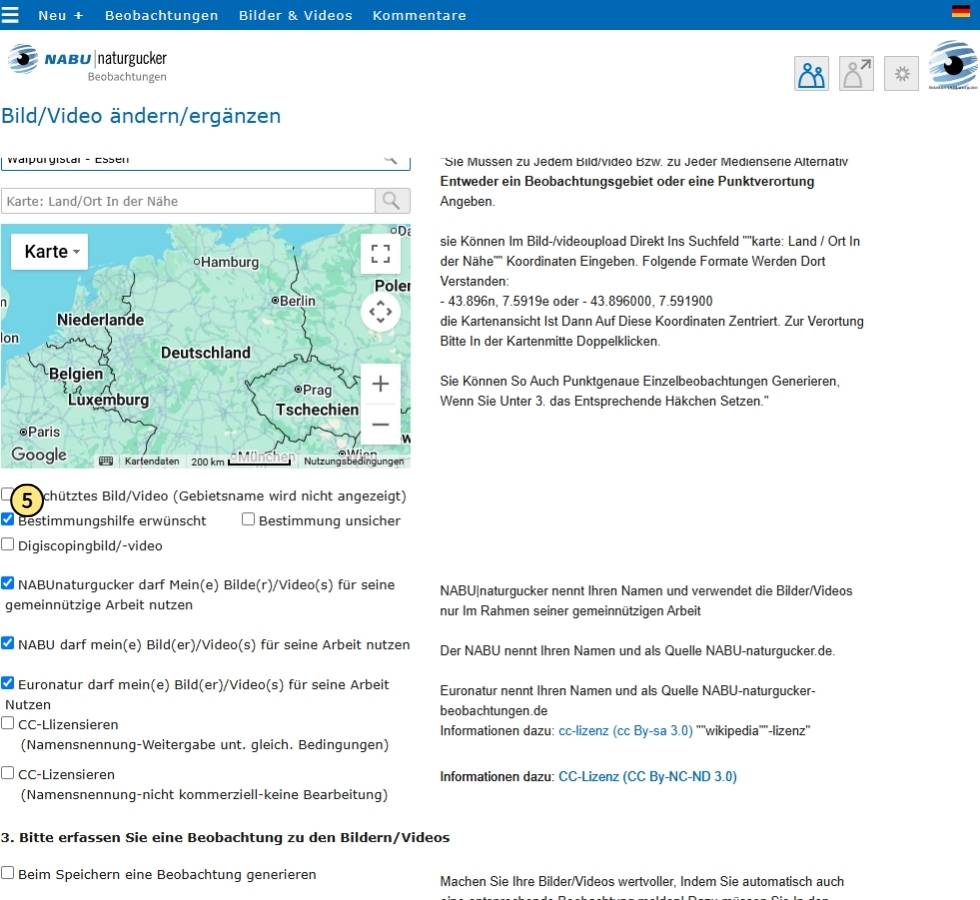980x900 pixels.
Task: Click Berlin on the map
Action: point(294,301)
